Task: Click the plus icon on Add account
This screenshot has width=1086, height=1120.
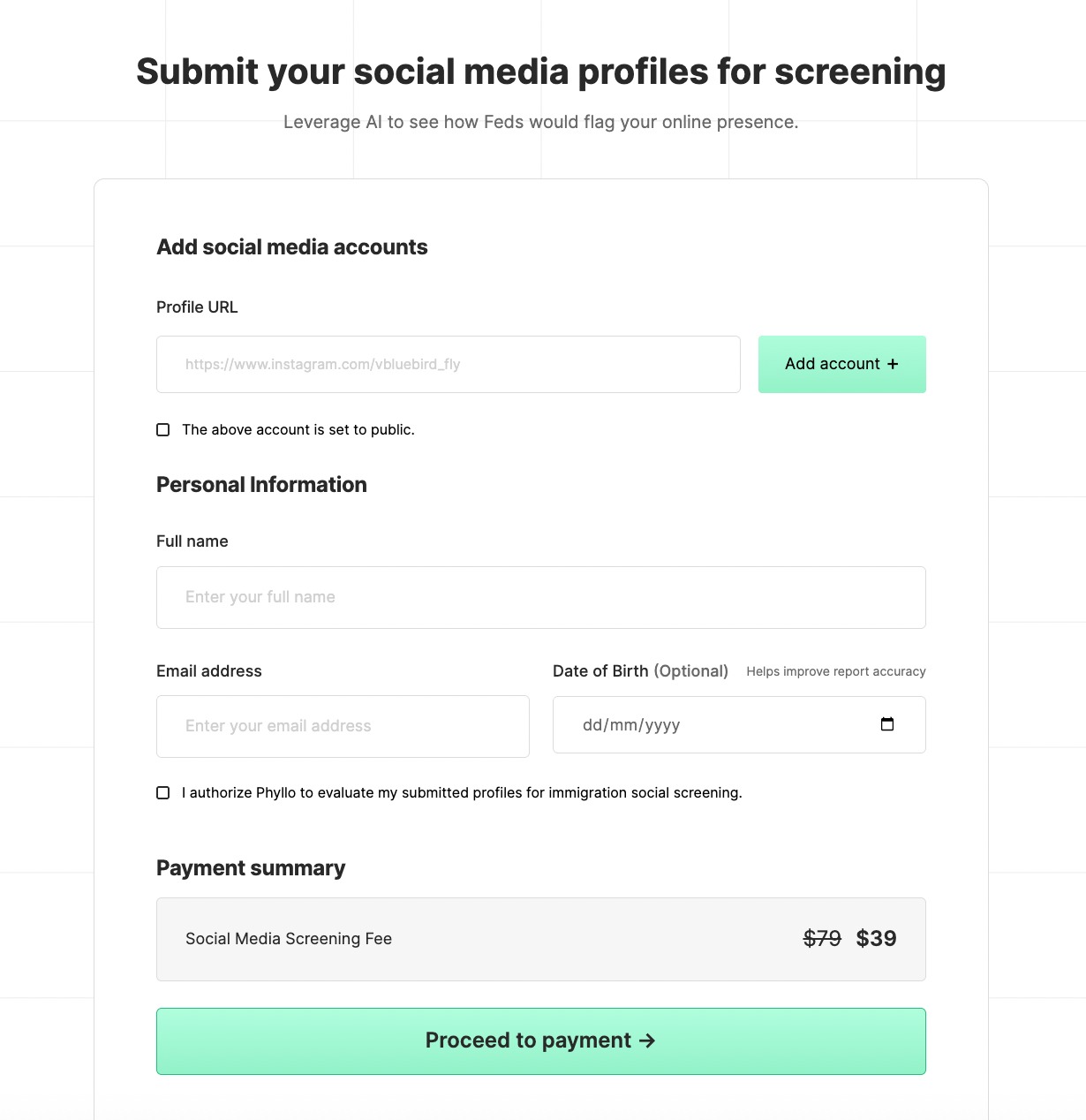Action: 893,364
